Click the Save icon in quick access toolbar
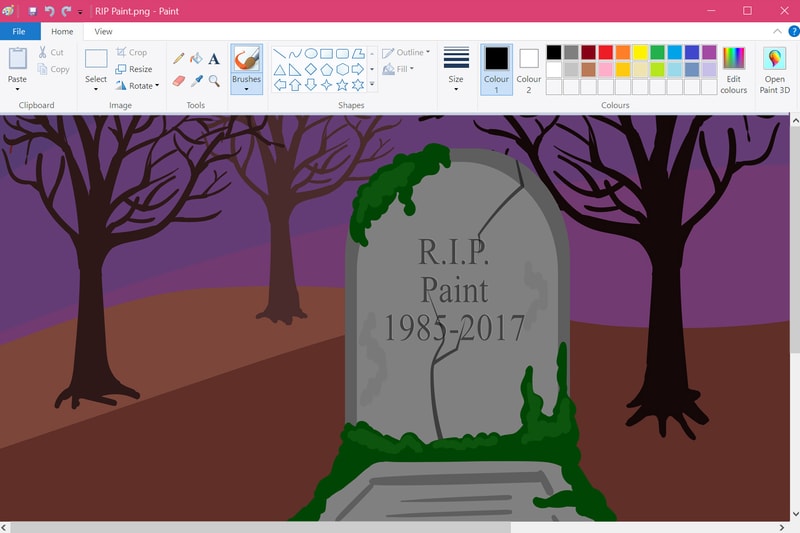The height and width of the screenshot is (533, 800). tap(33, 11)
